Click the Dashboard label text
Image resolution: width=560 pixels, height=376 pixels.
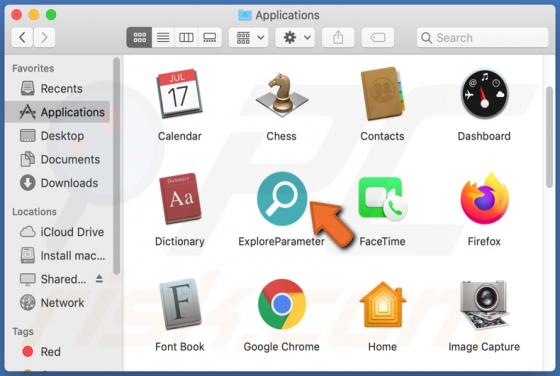[x=484, y=136]
